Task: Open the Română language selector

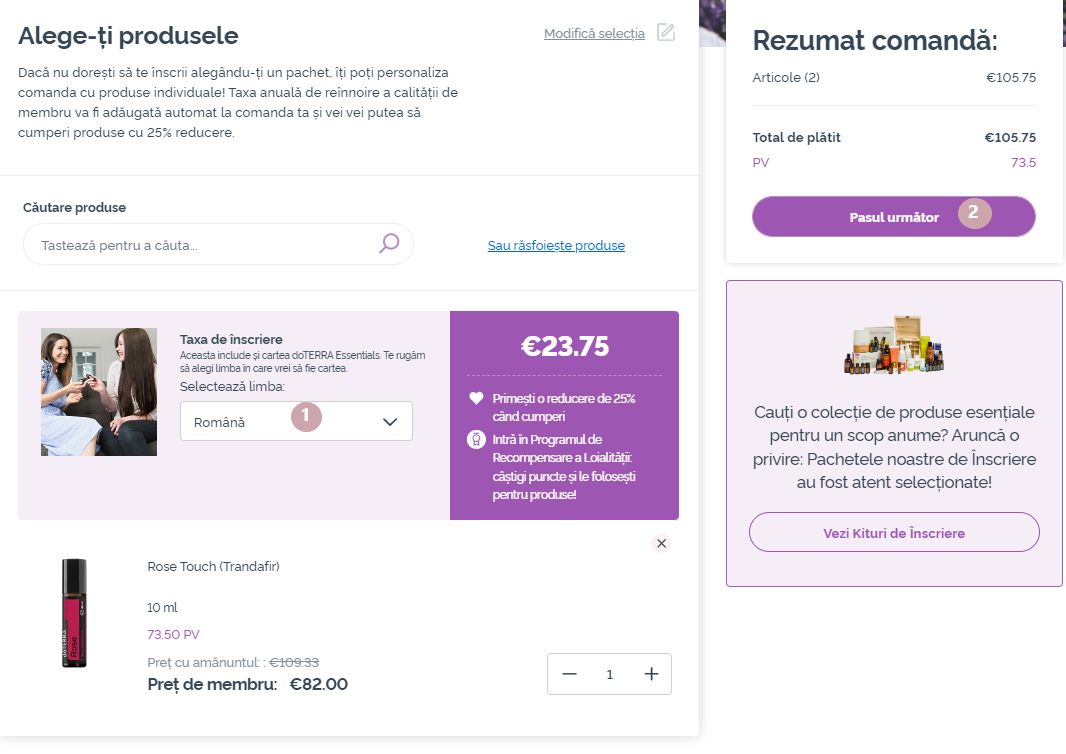Action: (x=296, y=421)
